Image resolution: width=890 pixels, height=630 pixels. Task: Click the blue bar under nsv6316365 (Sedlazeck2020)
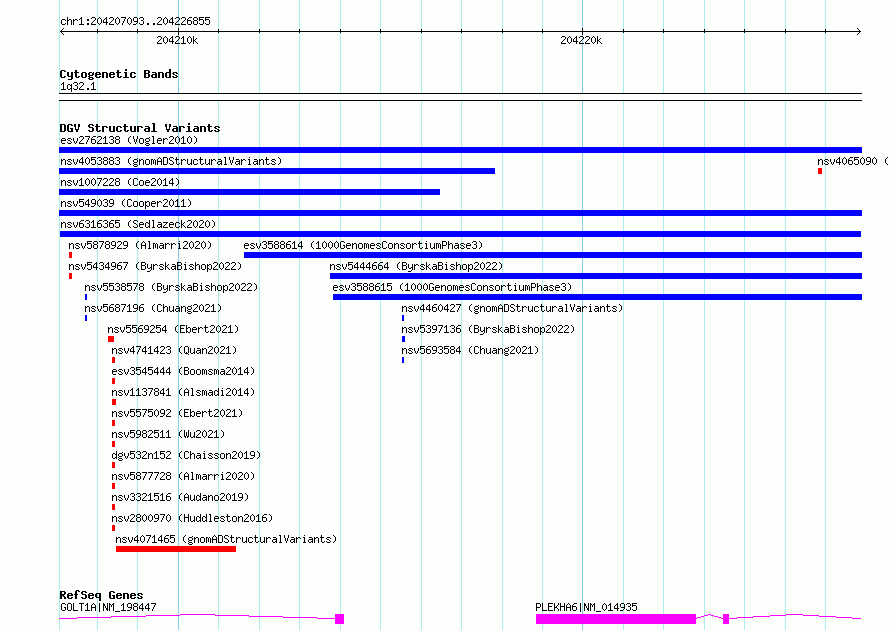tap(460, 234)
